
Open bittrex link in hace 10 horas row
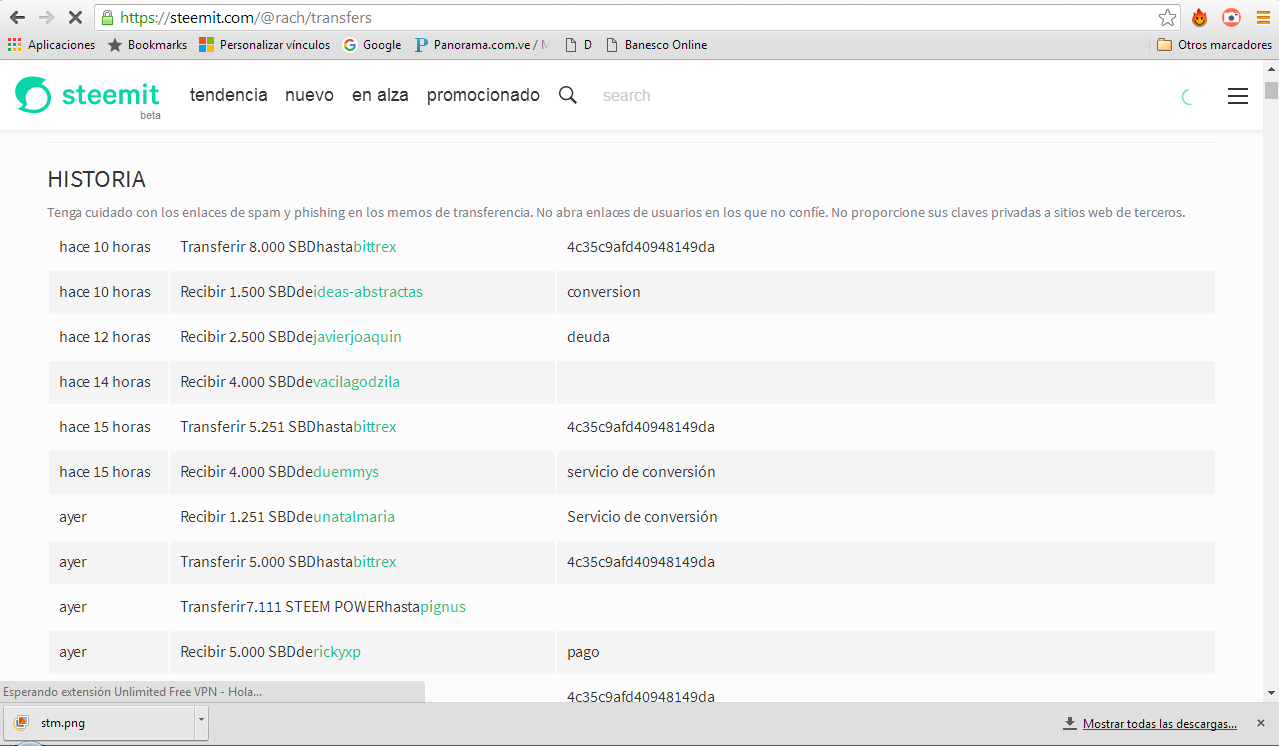point(375,247)
